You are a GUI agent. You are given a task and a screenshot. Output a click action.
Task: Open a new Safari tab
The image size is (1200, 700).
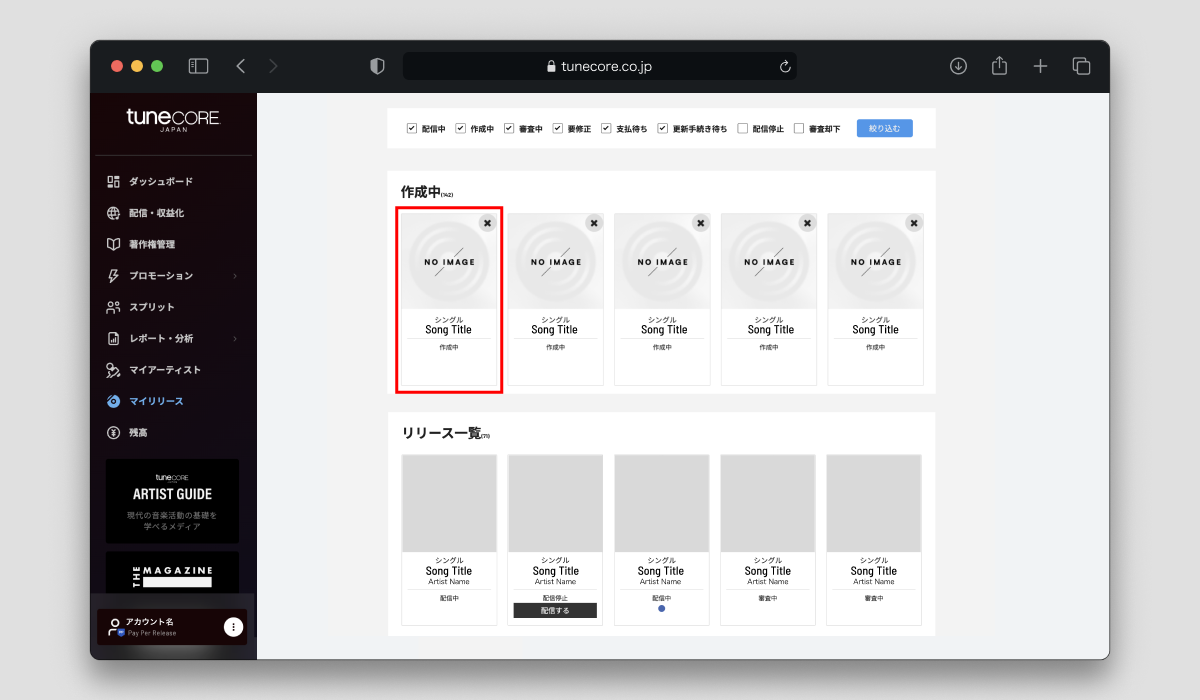pos(1040,66)
